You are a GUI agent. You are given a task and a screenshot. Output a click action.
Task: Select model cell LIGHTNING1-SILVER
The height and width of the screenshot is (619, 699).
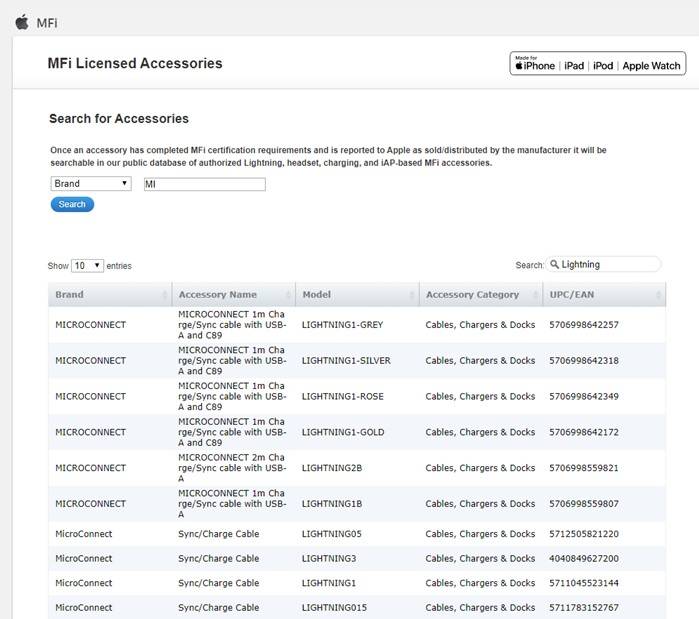[x=346, y=361]
